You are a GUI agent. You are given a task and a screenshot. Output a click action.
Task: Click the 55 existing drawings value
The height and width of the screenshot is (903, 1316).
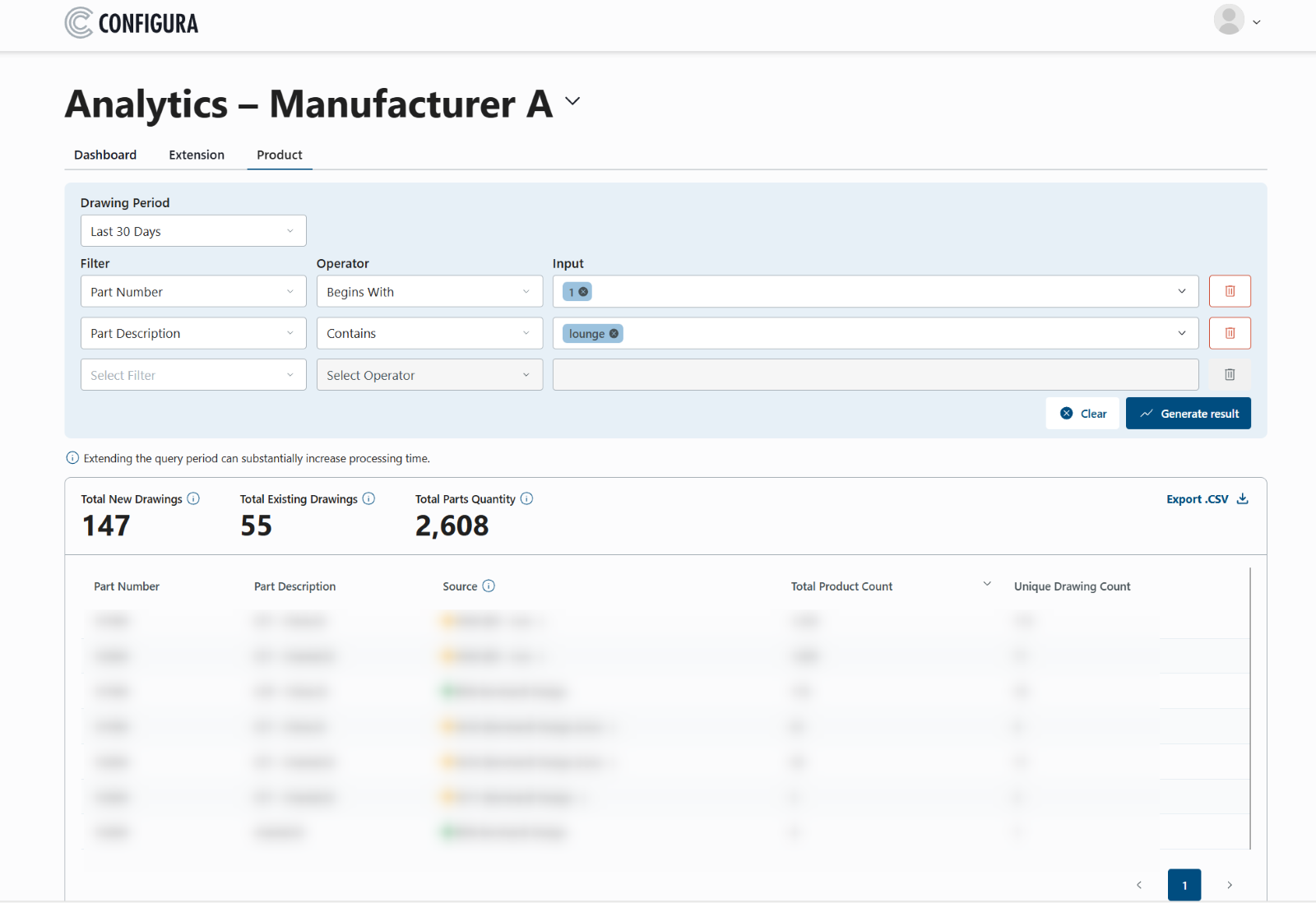point(257,526)
